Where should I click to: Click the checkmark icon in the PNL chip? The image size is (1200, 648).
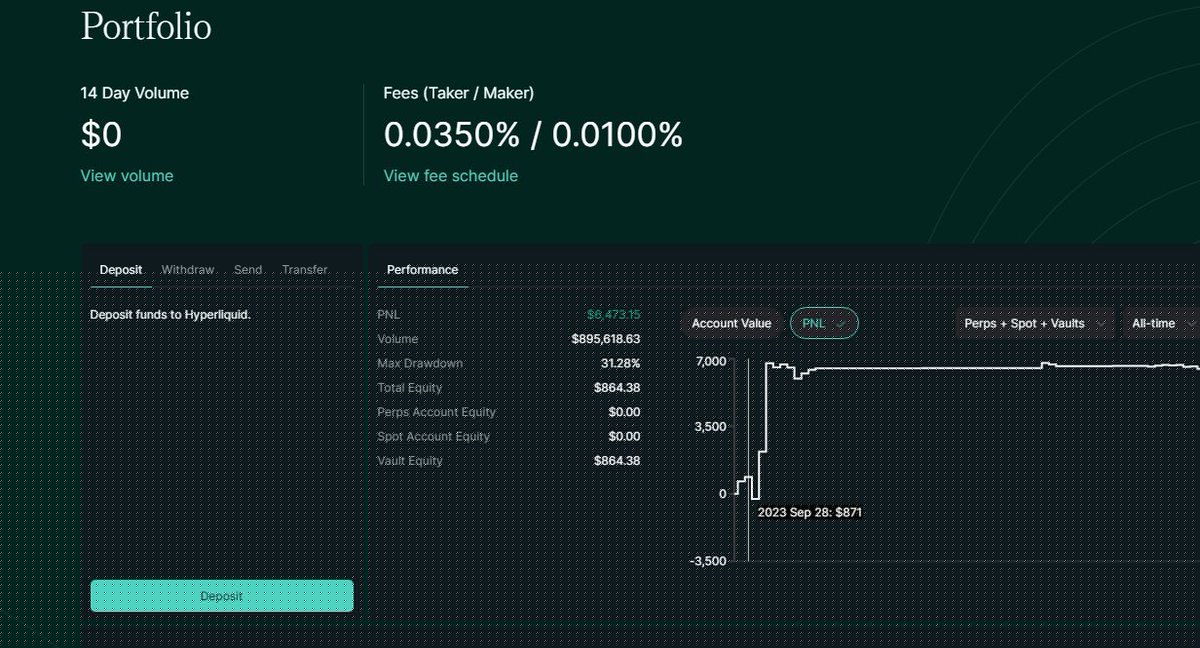pyautogui.click(x=841, y=324)
